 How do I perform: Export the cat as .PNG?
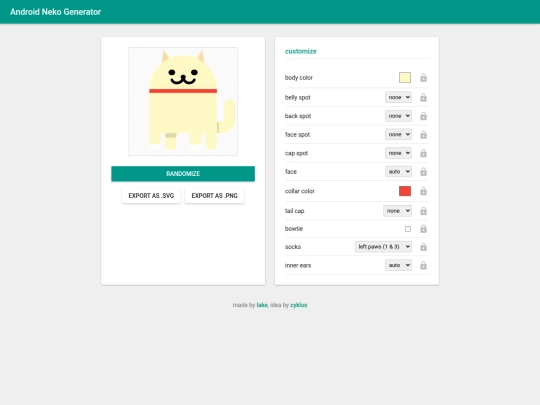click(214, 196)
